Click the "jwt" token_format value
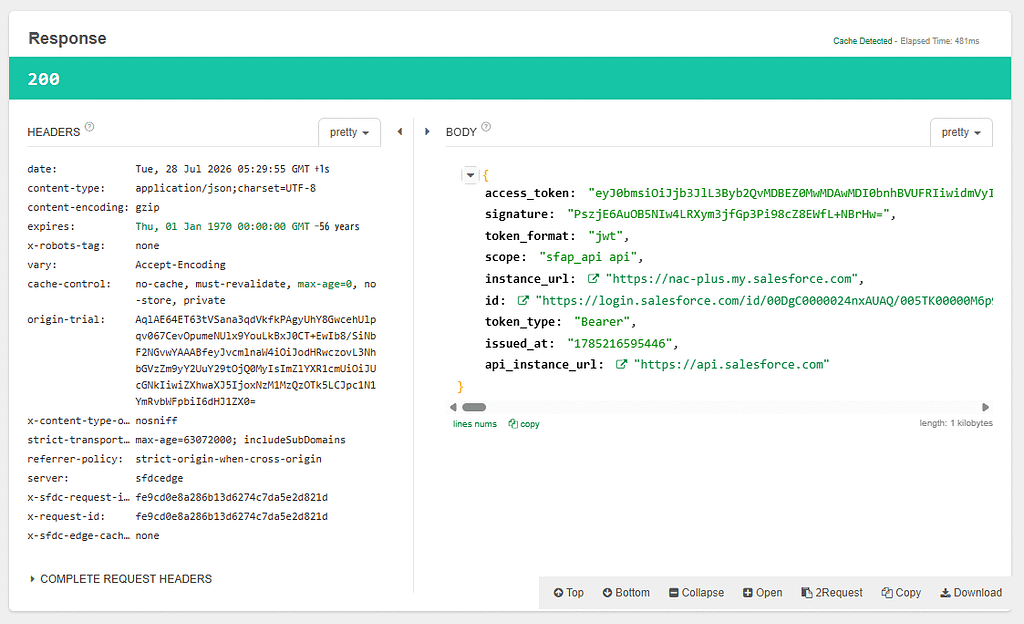This screenshot has height=624, width=1024. (x=605, y=236)
